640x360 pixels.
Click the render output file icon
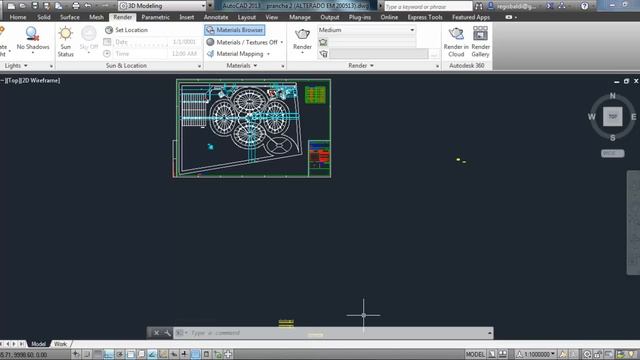[x=323, y=54]
